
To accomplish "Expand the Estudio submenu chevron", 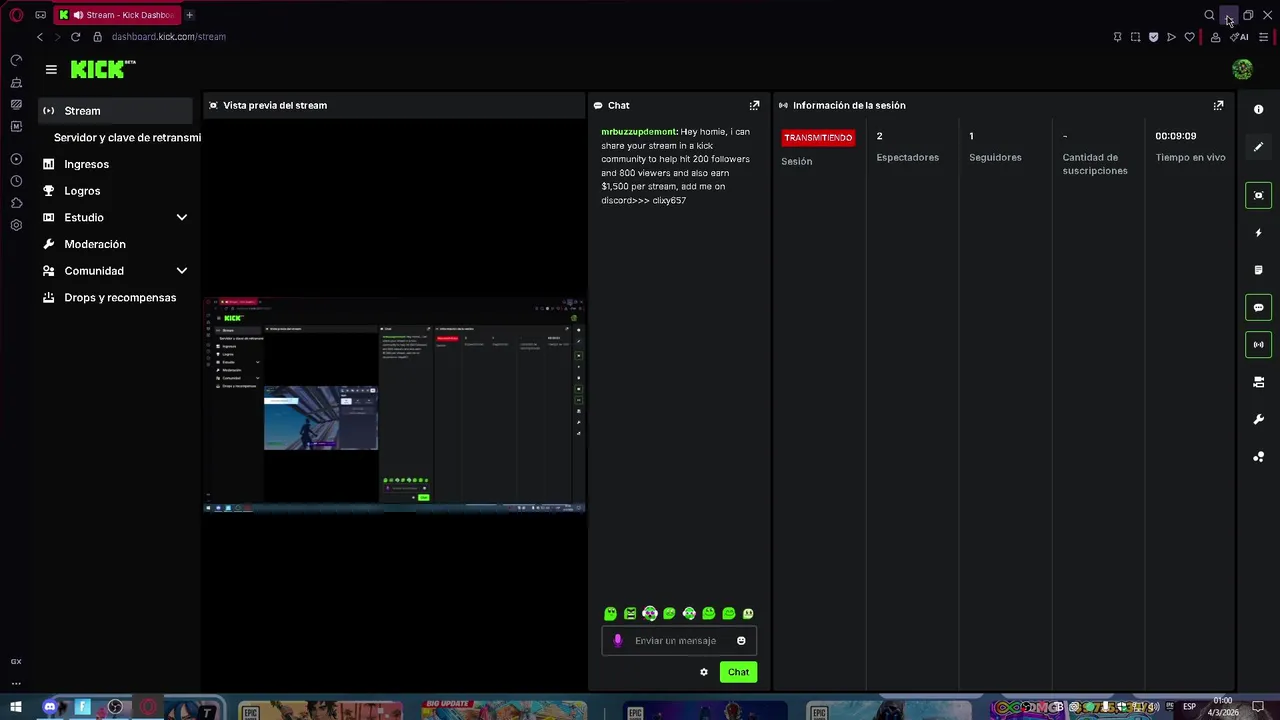I will 182,217.
